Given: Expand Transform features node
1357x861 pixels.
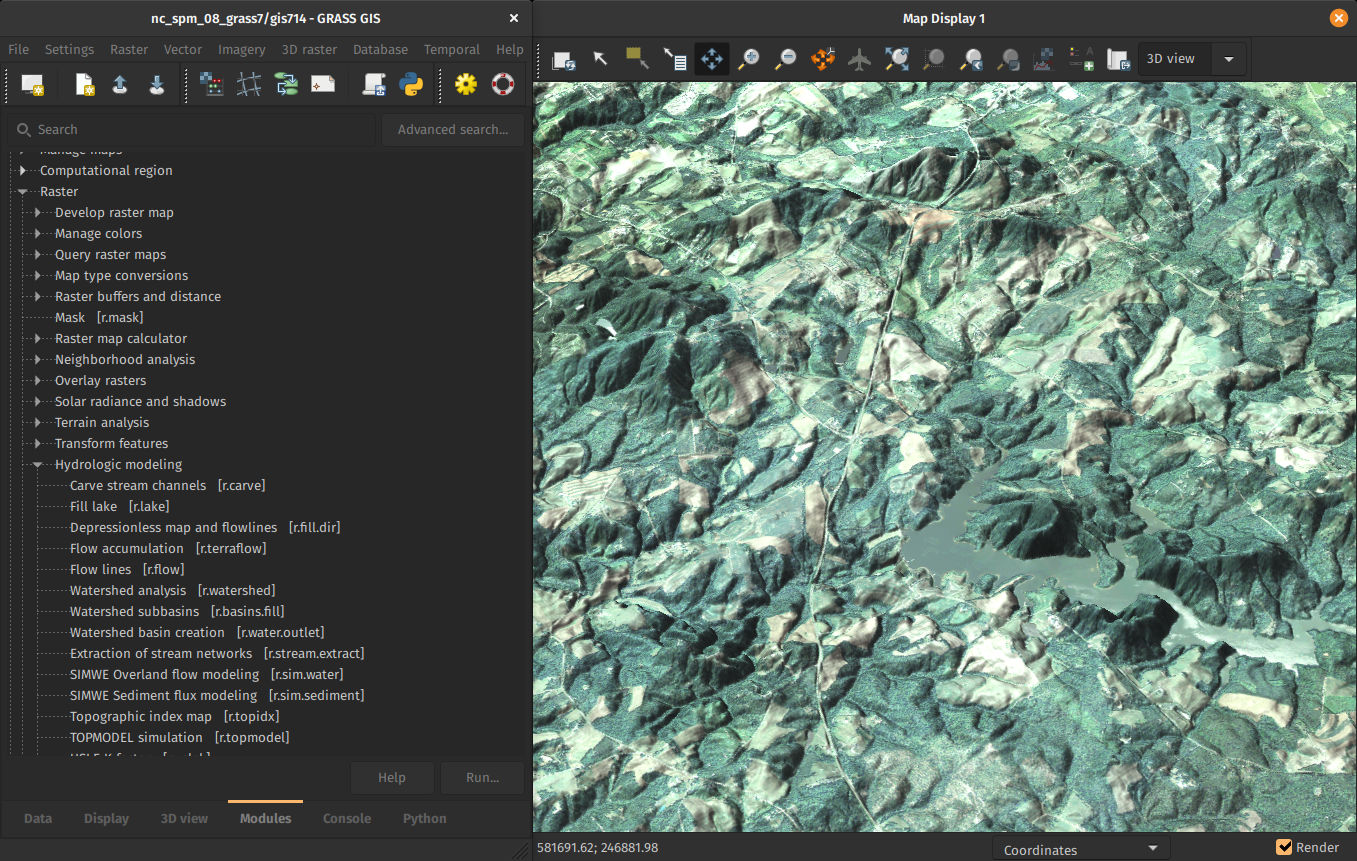Looking at the screenshot, I should pyautogui.click(x=37, y=443).
